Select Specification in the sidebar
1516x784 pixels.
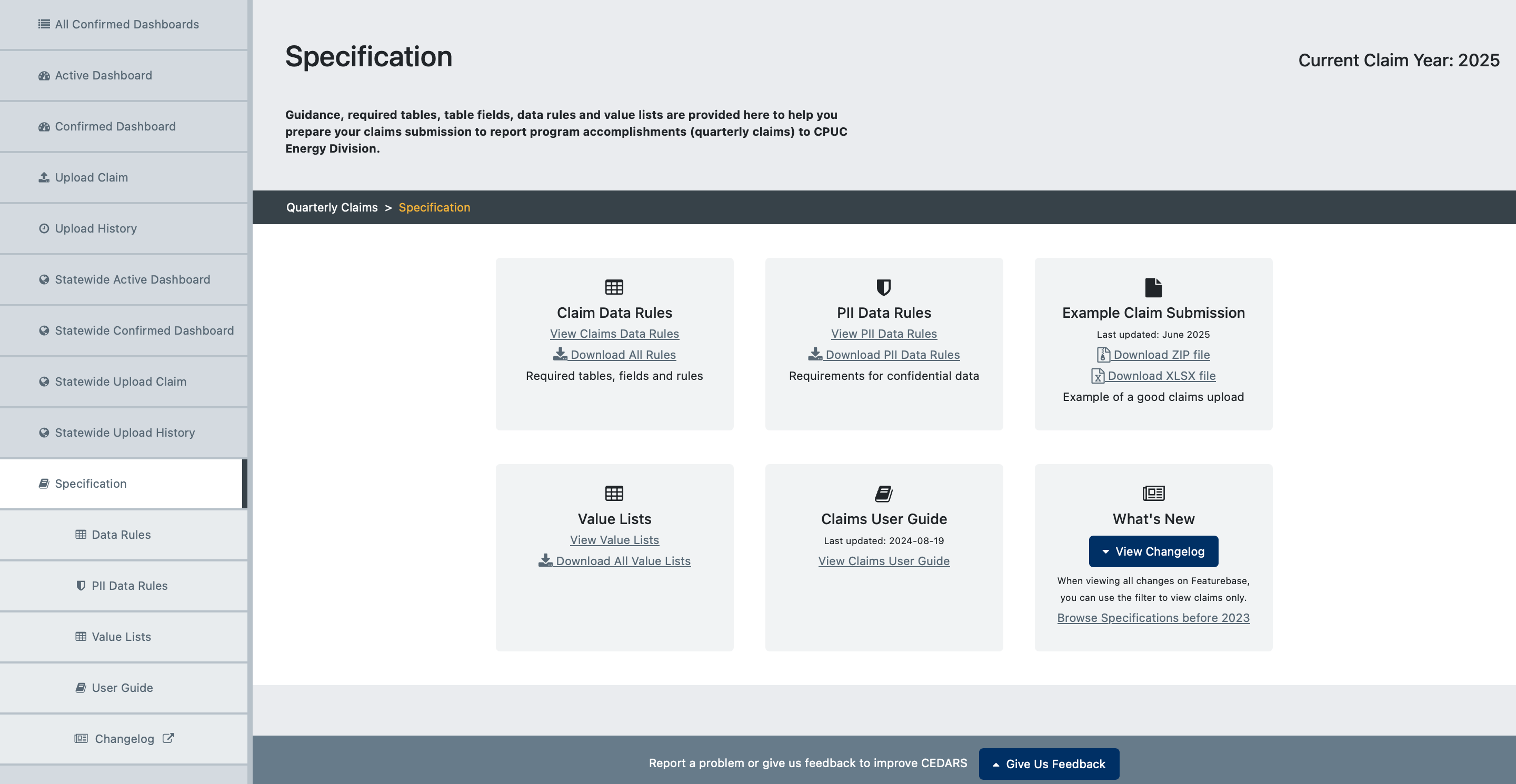(124, 484)
